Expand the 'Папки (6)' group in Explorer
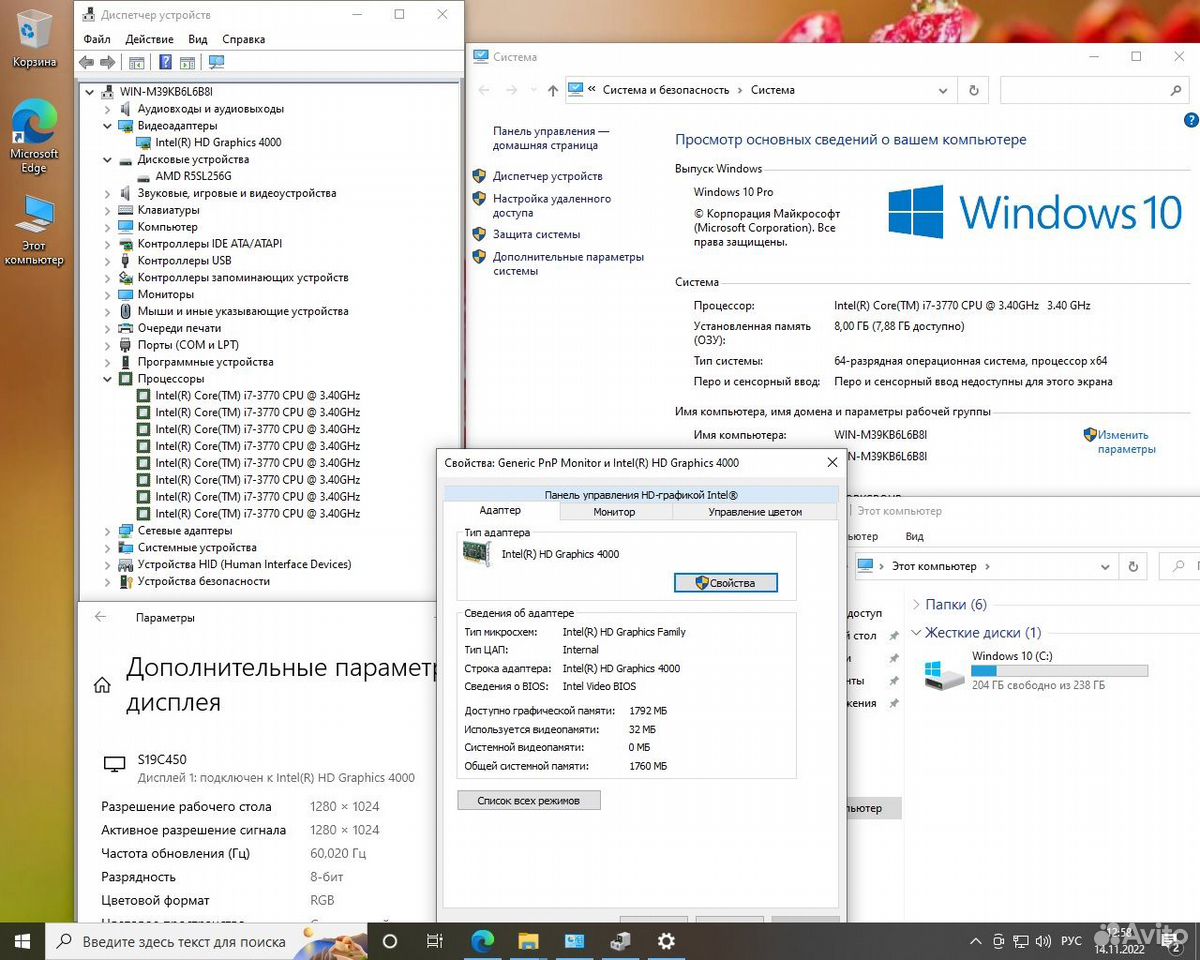This screenshot has width=1200, height=960. (x=916, y=605)
